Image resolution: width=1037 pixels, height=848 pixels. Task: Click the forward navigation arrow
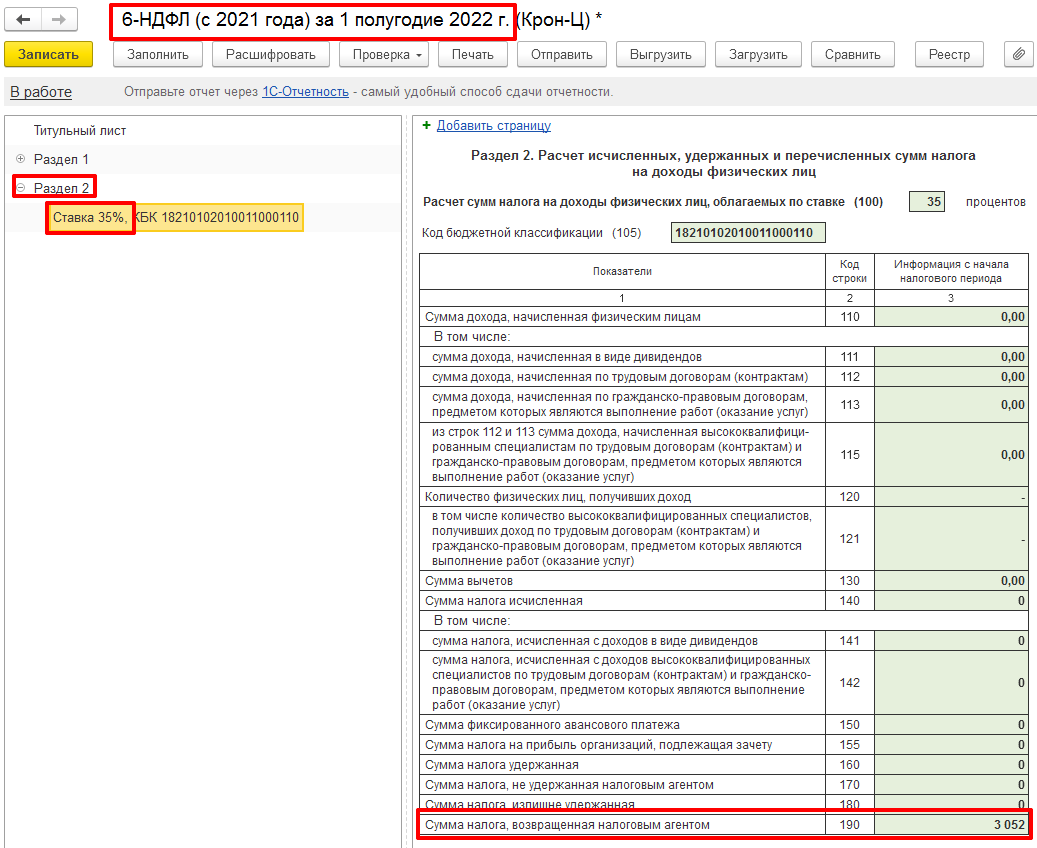coord(58,20)
